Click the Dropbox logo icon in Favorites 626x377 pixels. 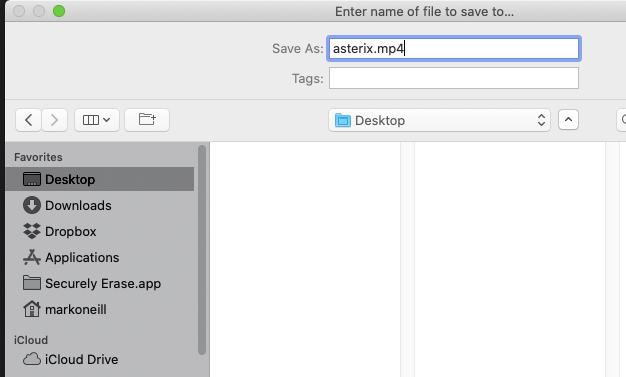point(32,231)
